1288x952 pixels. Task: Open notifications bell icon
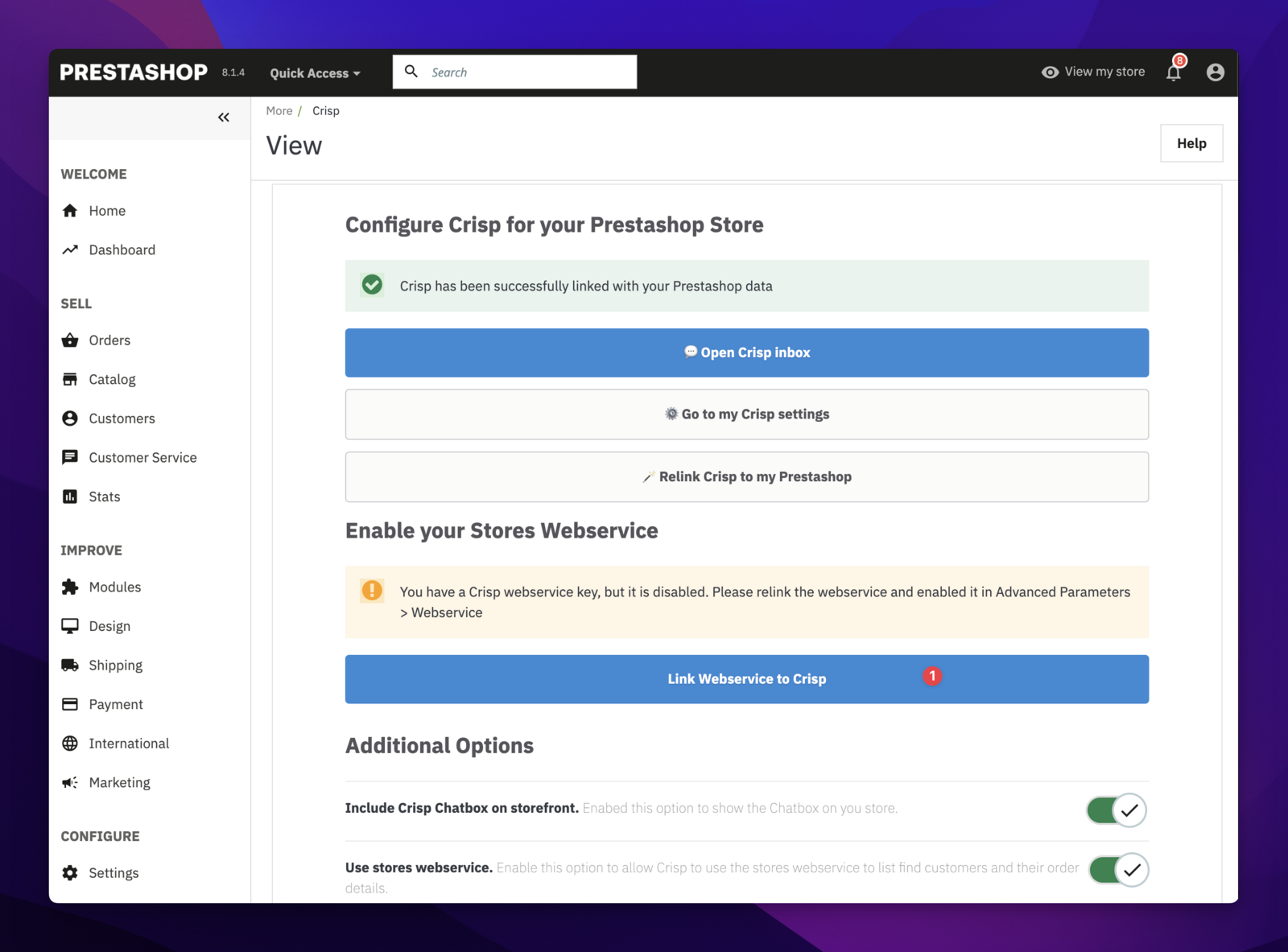tap(1174, 72)
